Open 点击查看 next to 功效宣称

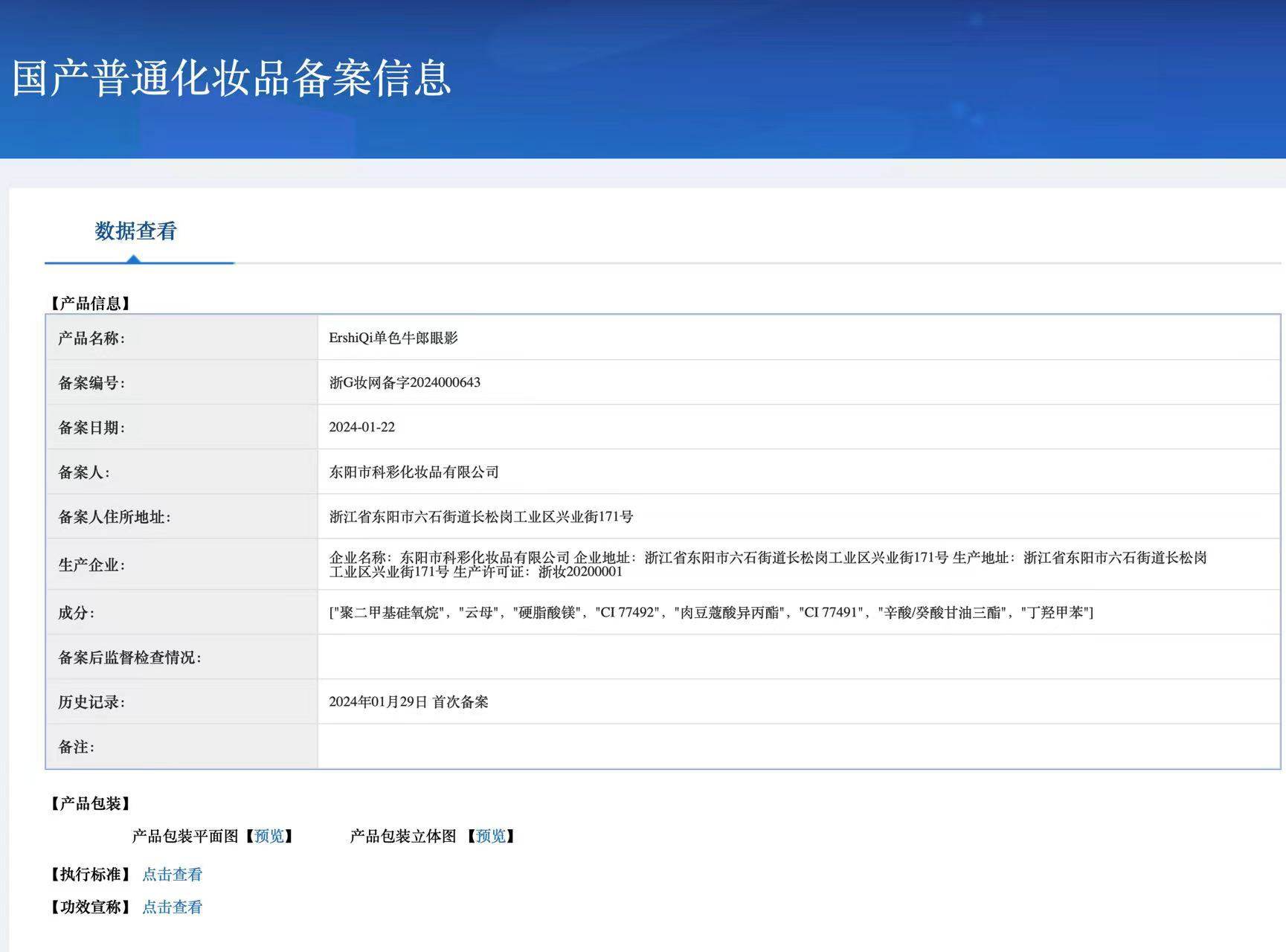pos(172,907)
